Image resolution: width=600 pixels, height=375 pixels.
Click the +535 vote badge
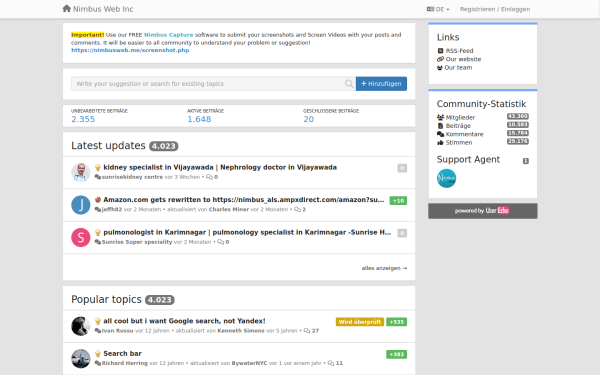pyautogui.click(x=396, y=322)
